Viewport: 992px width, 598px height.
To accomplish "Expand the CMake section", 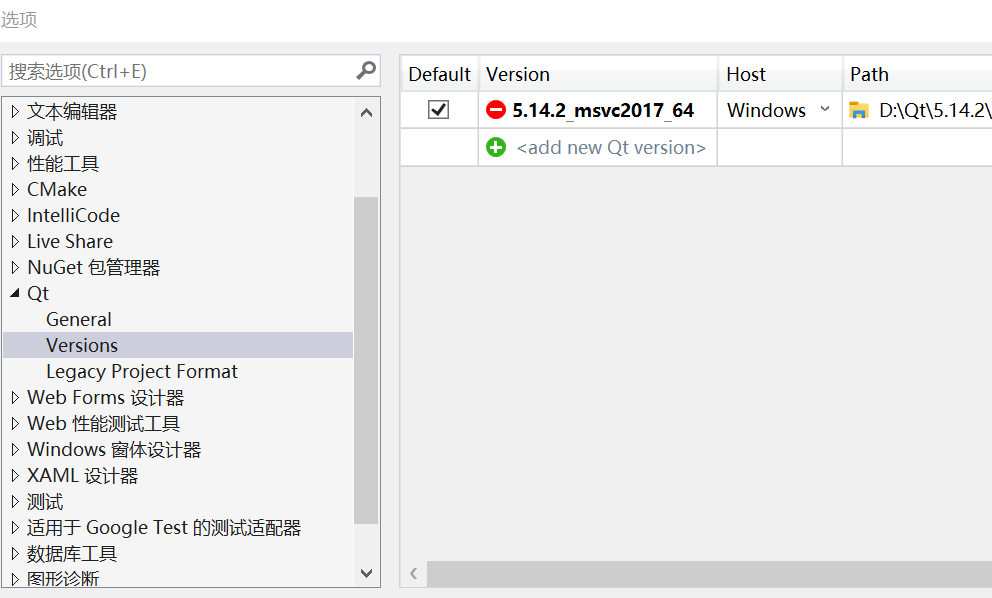I will click(x=15, y=189).
